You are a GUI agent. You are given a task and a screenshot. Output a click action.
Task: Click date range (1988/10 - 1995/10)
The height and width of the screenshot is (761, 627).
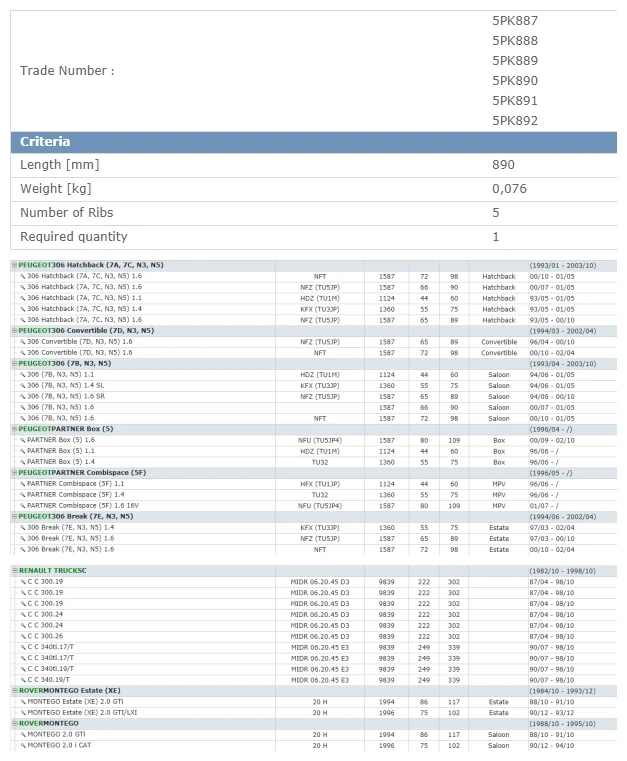pyautogui.click(x=562, y=724)
